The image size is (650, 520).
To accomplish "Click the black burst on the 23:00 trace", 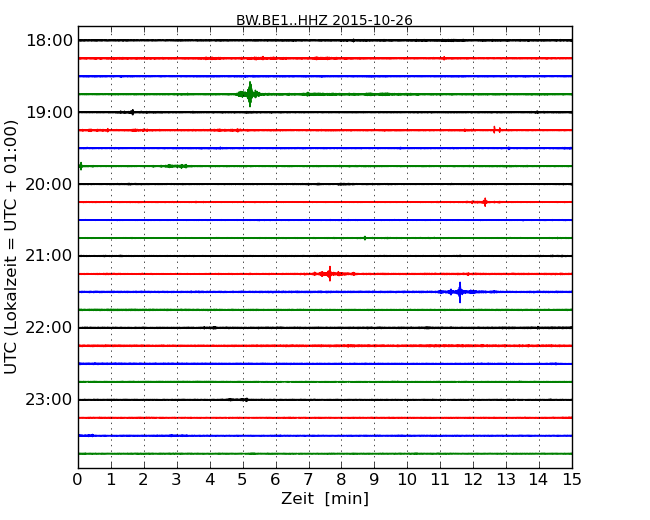I will point(238,400).
